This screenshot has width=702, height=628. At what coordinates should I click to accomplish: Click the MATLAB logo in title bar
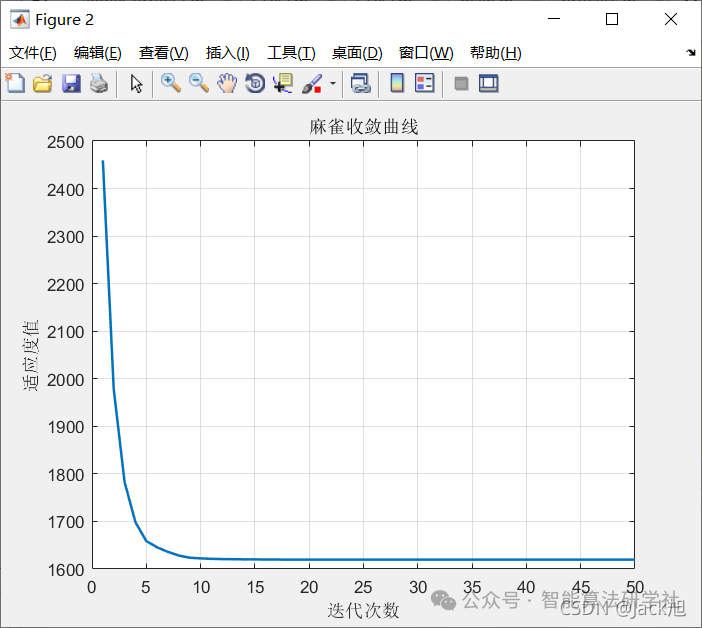(x=20, y=19)
